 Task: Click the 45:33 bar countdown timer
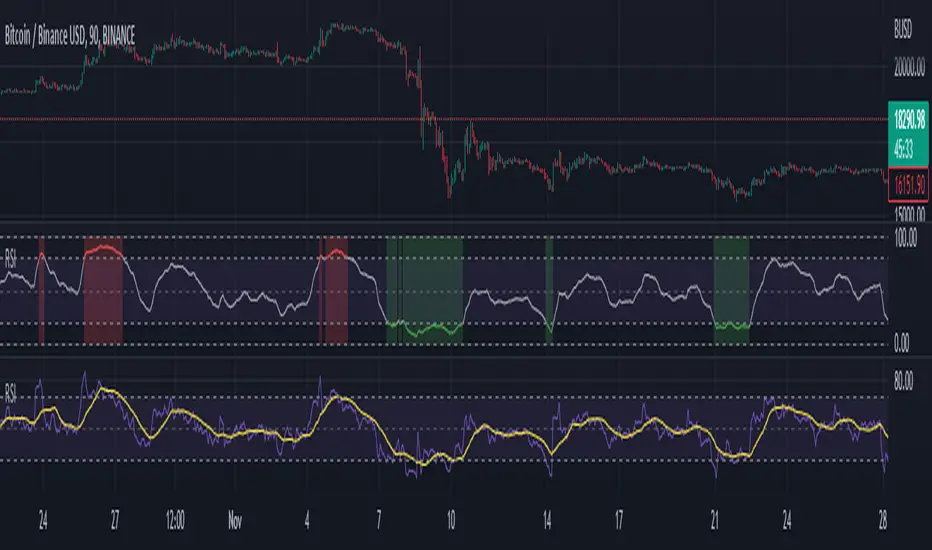pos(903,151)
